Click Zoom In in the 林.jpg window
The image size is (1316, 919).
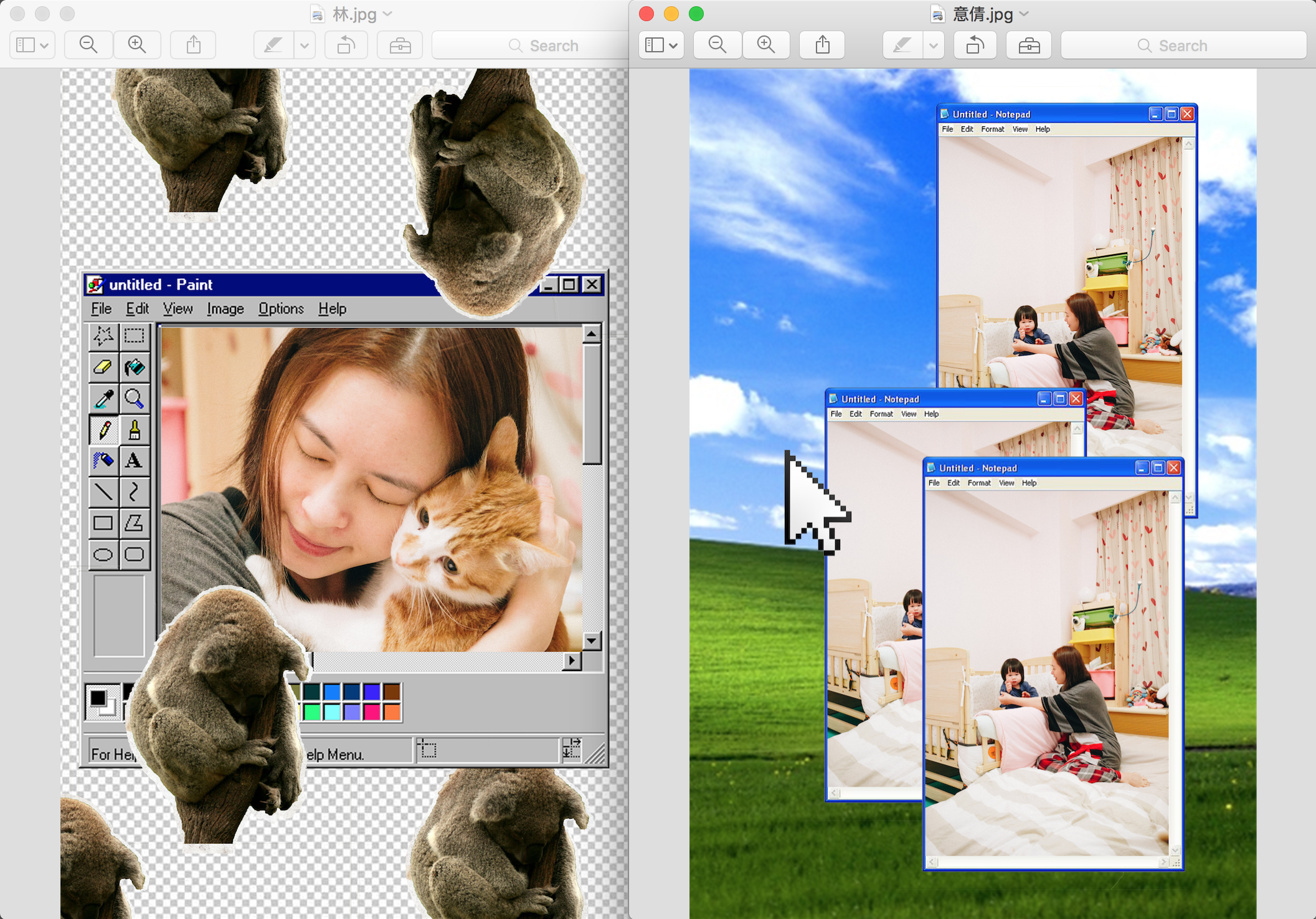(x=136, y=45)
